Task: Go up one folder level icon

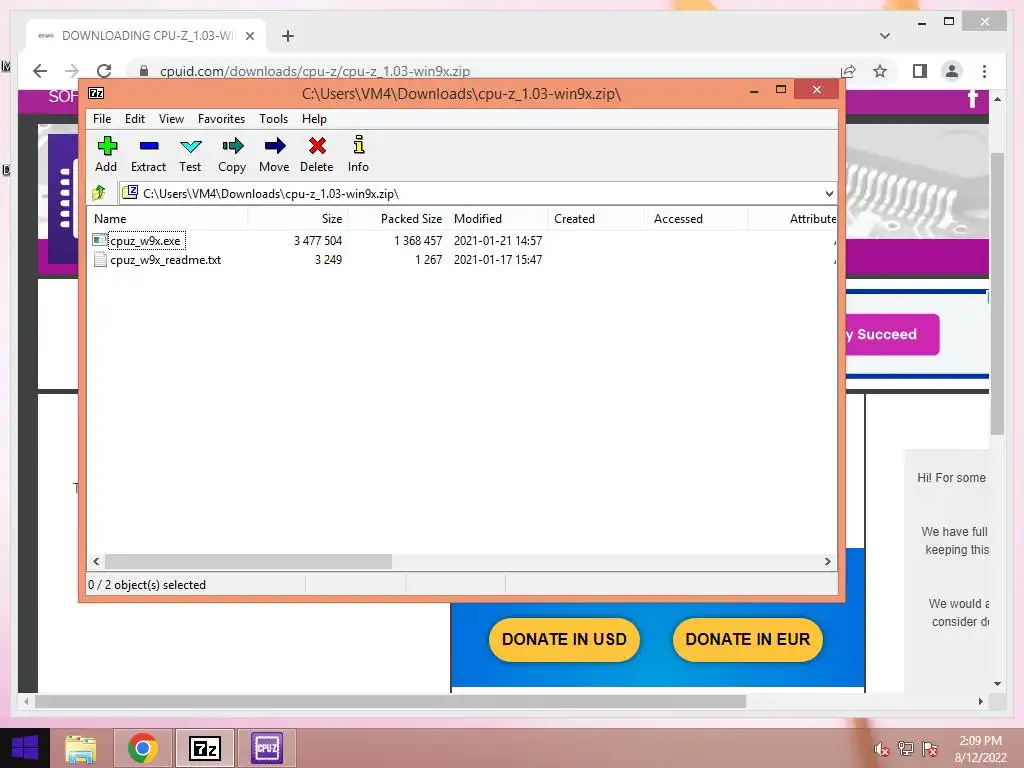Action: 99,193
